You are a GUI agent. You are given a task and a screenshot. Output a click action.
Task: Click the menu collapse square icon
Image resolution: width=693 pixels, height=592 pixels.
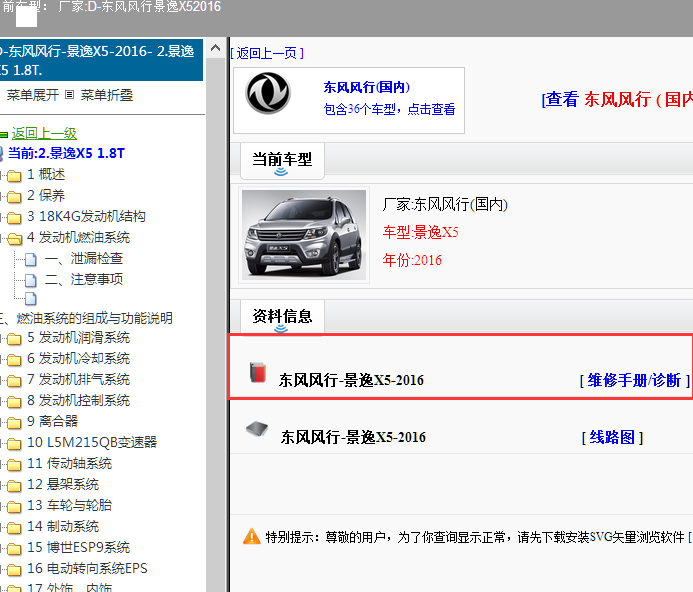69,95
